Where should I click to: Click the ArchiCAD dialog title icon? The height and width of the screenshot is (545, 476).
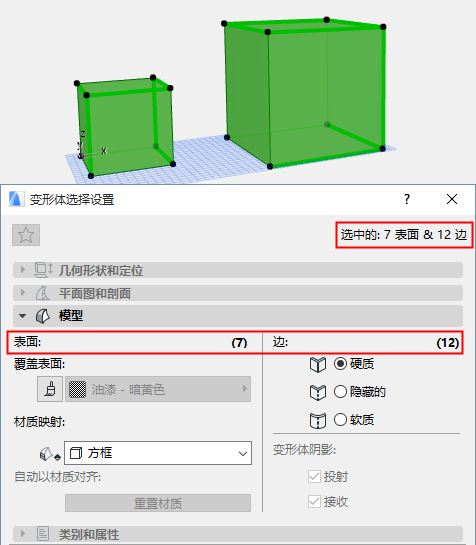17,200
